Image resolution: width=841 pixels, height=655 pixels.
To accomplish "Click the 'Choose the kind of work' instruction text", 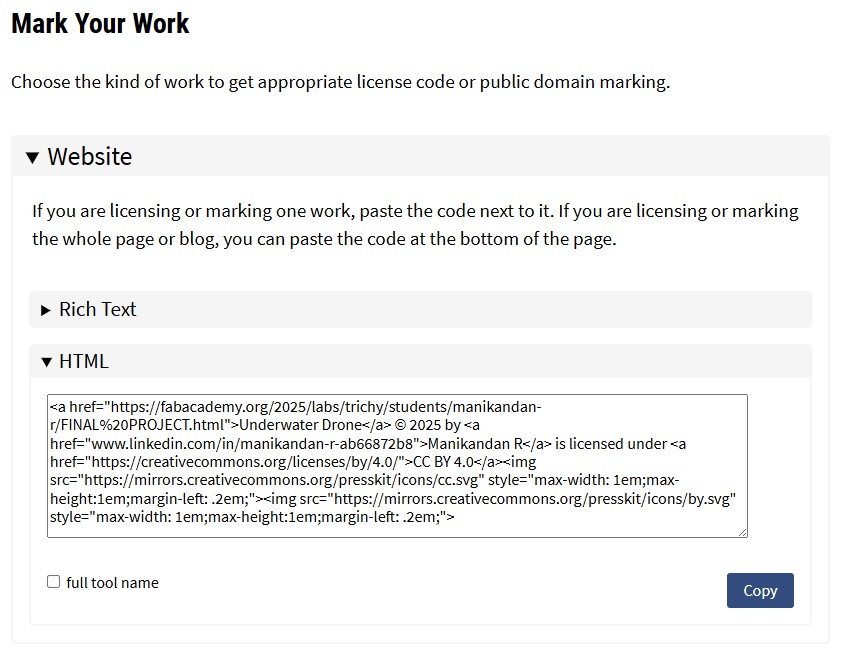I will [x=340, y=82].
